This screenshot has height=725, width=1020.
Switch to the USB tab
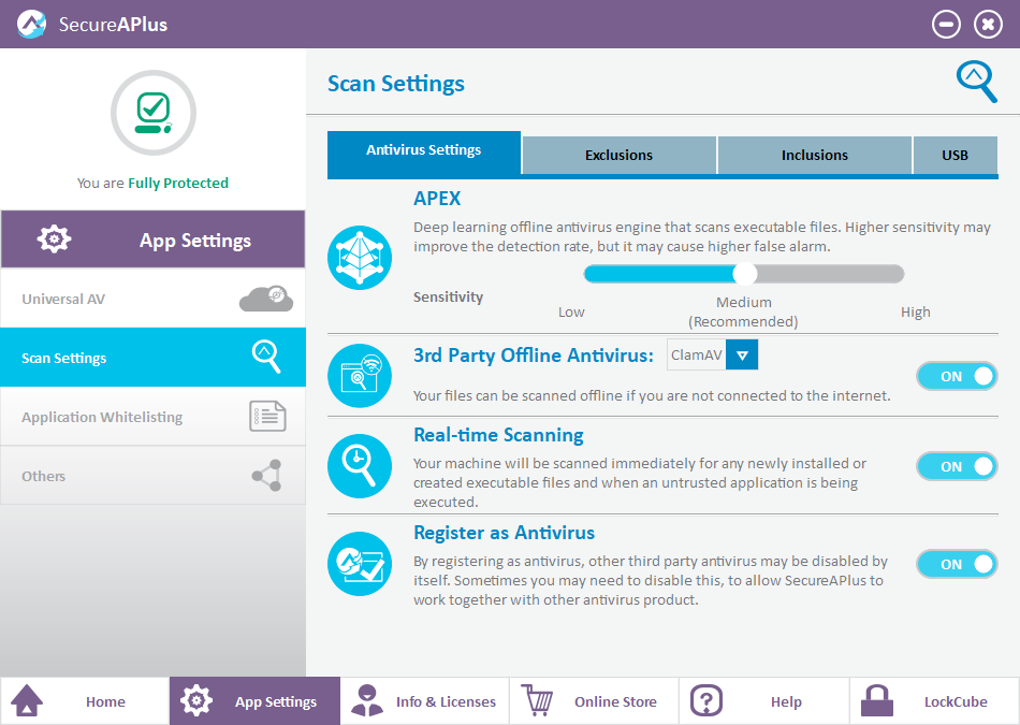[x=955, y=155]
